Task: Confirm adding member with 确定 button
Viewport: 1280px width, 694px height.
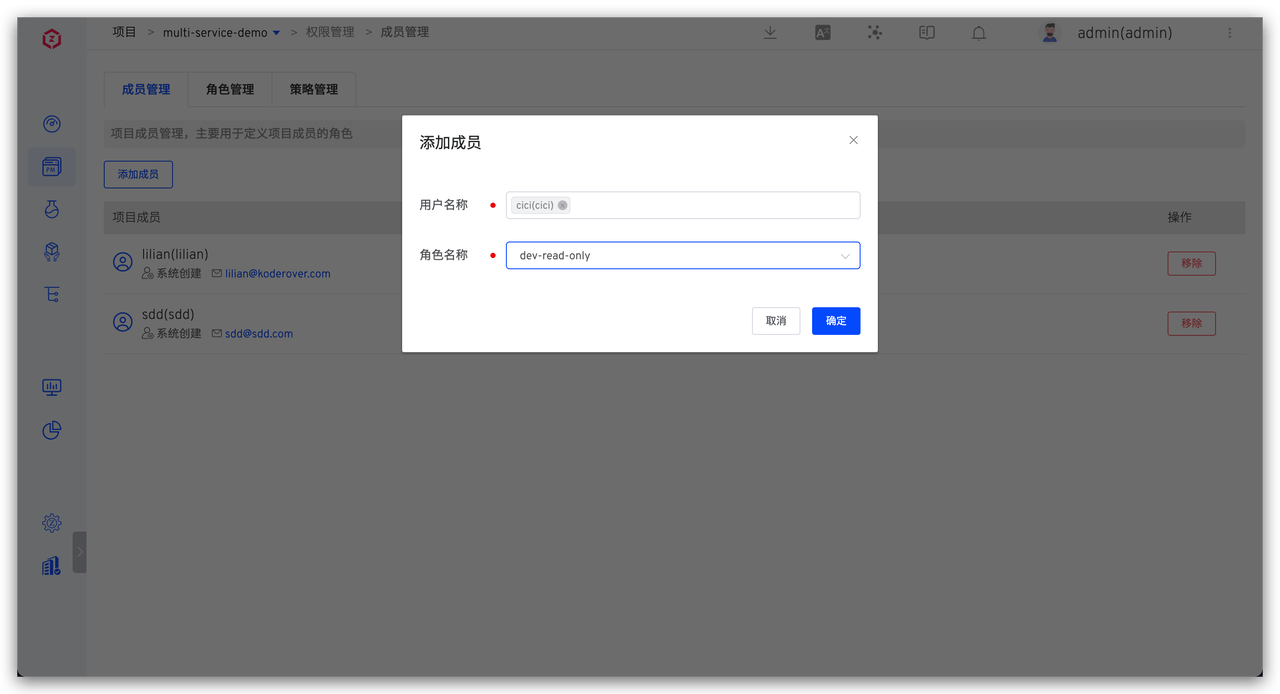Action: click(x=835, y=320)
